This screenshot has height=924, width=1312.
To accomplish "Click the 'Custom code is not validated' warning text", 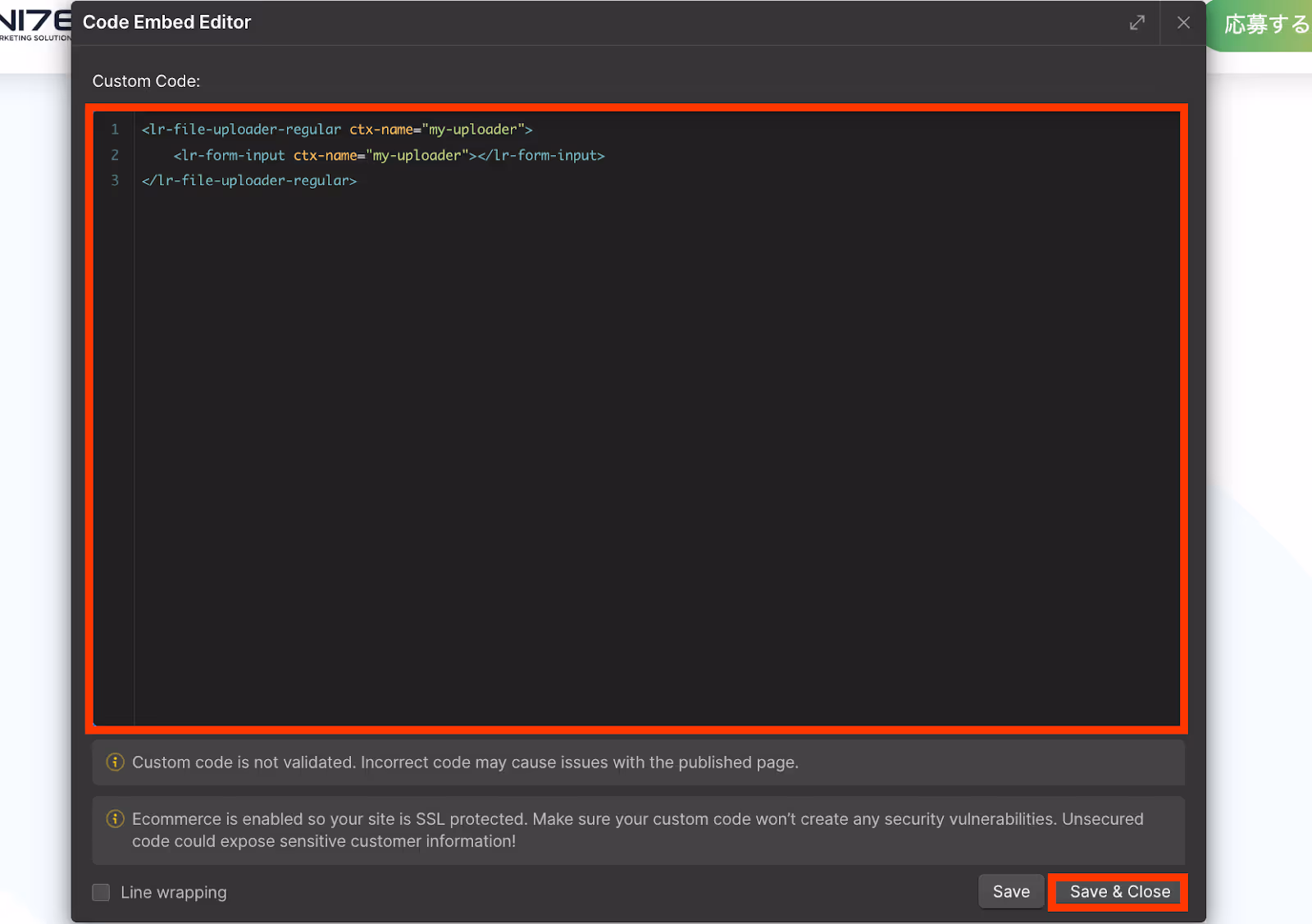I will coord(465,762).
